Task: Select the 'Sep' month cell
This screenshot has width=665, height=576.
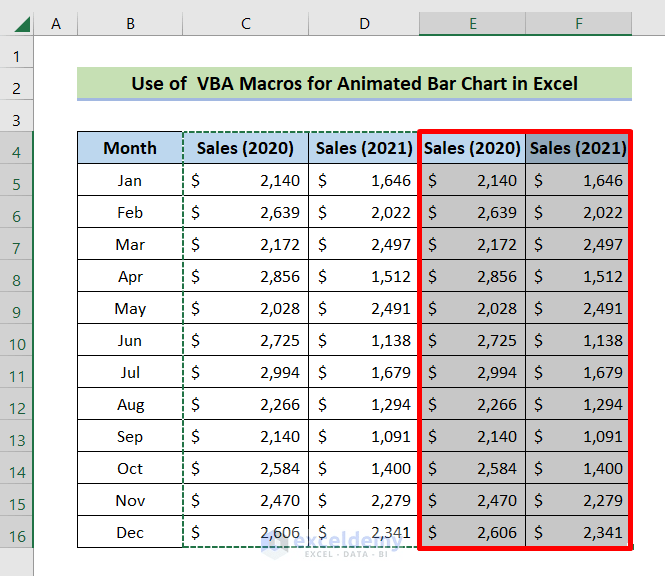Action: (x=130, y=436)
